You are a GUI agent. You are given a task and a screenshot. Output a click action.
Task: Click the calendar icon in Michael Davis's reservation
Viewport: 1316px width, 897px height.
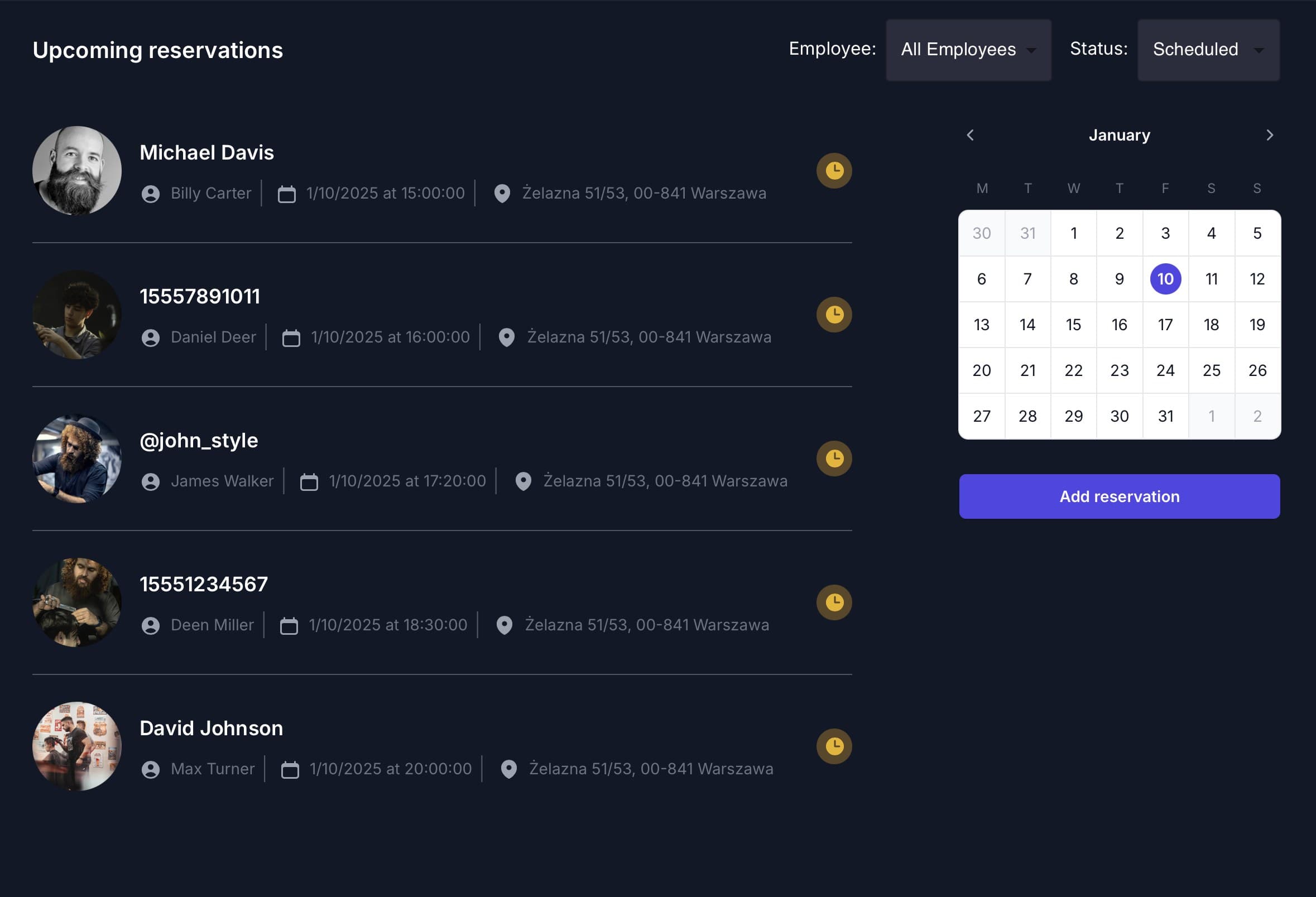click(286, 194)
